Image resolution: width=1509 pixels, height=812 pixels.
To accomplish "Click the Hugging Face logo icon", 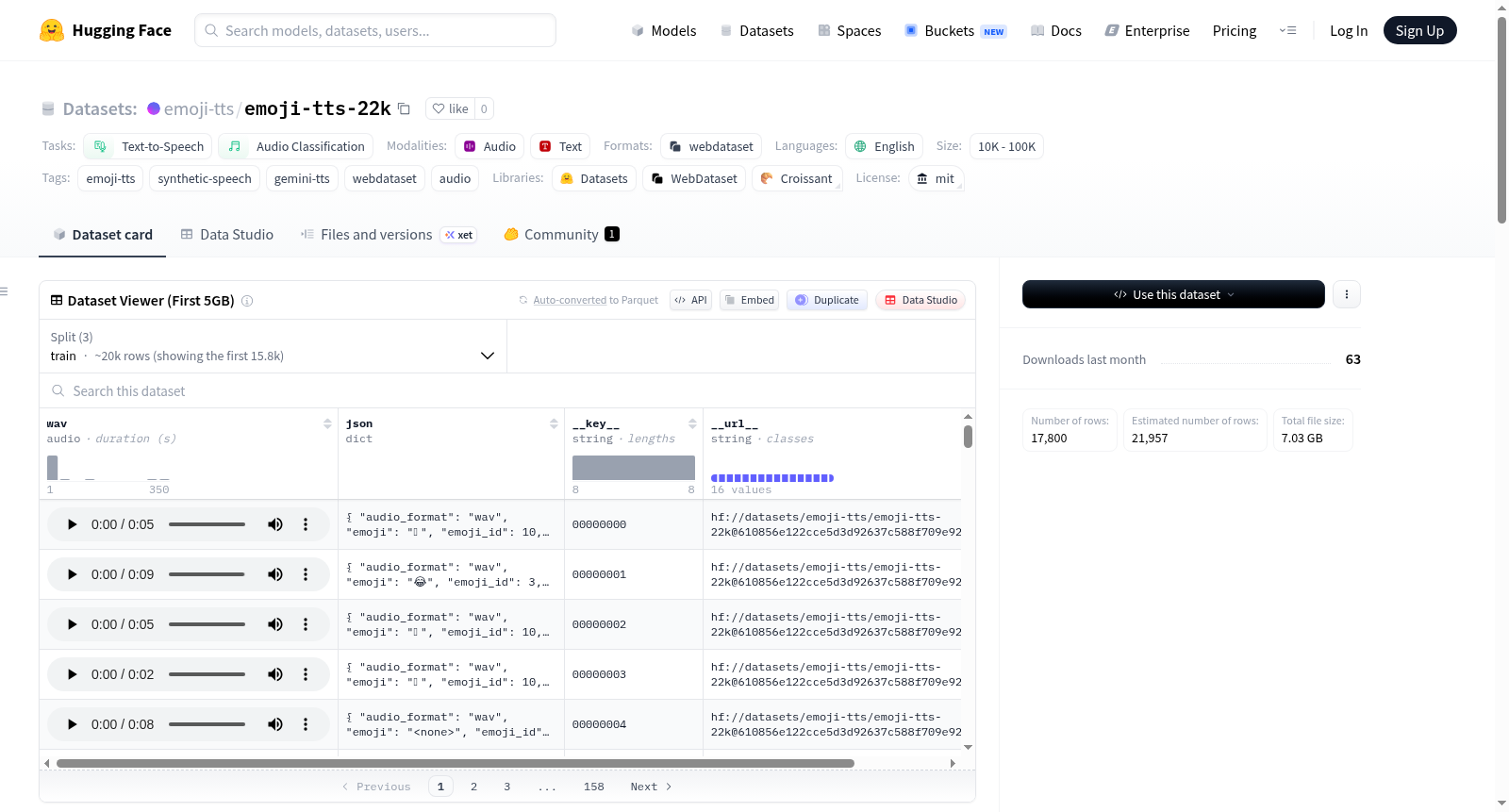I will tap(52, 30).
